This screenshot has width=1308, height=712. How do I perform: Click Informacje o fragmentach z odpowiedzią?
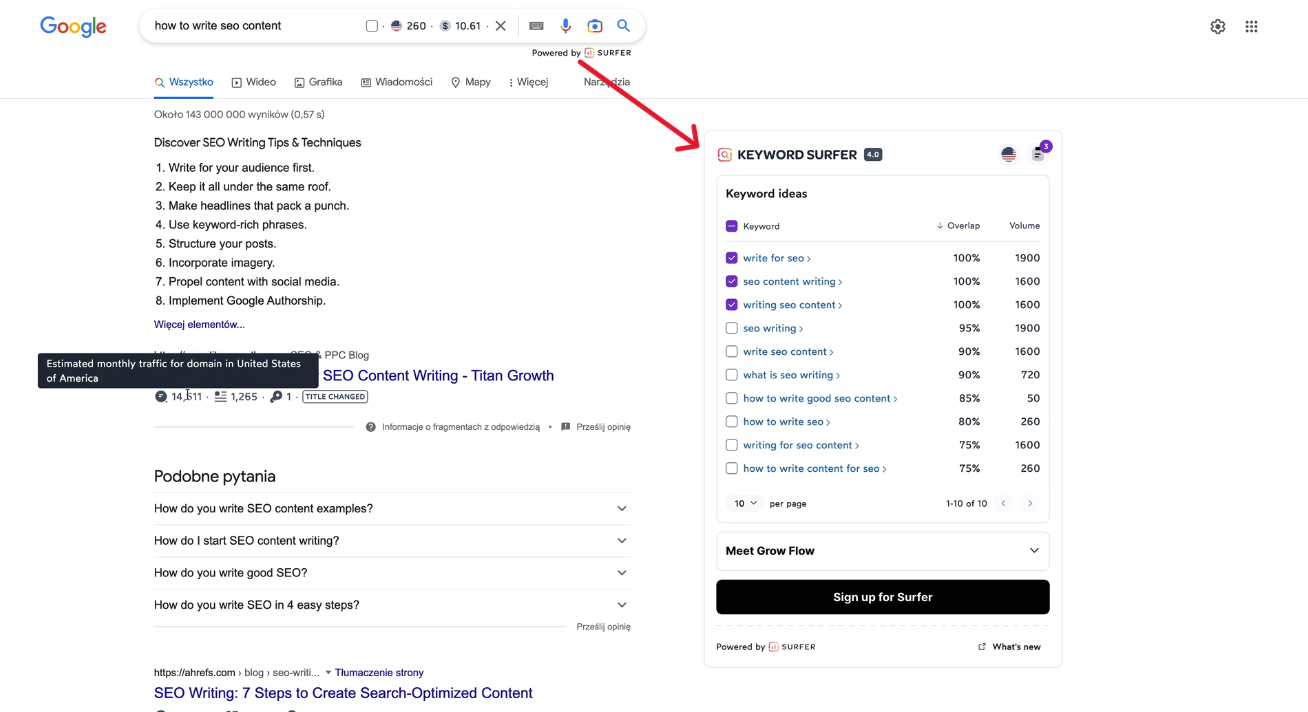click(x=460, y=427)
